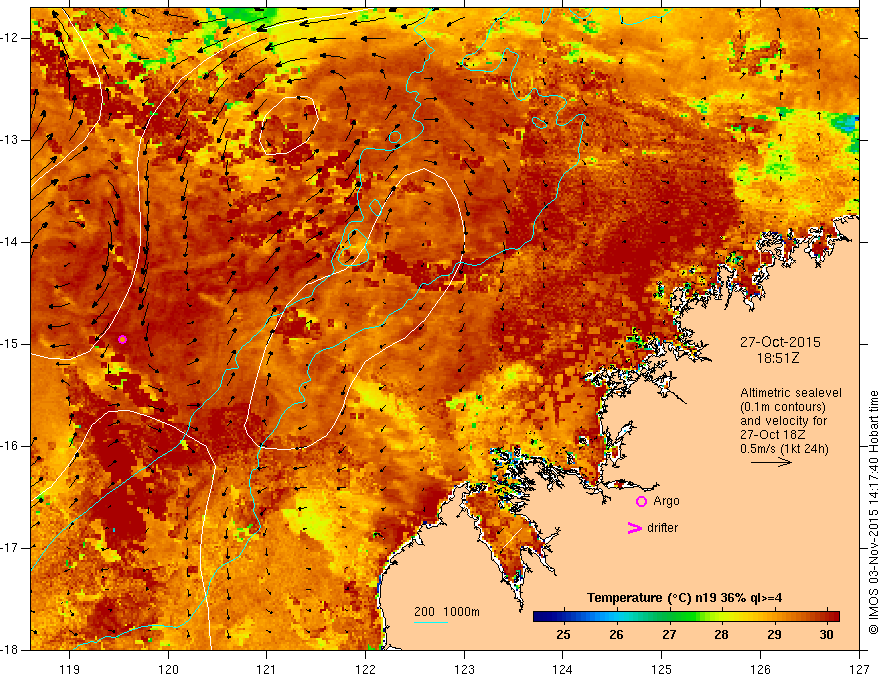
Task: Click the "and velocity for" caption line
Action: 783,421
